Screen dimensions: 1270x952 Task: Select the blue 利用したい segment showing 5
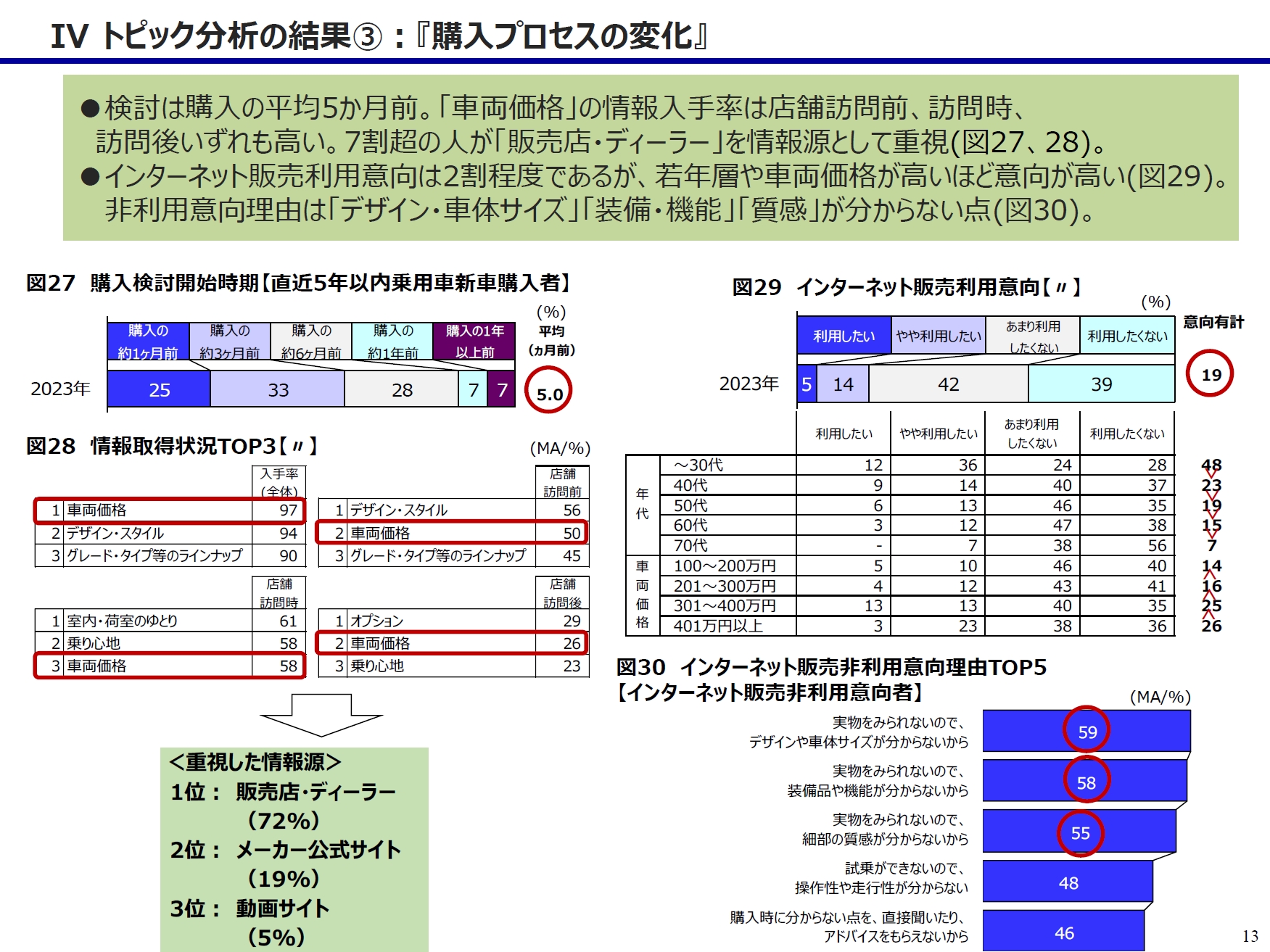tap(807, 384)
